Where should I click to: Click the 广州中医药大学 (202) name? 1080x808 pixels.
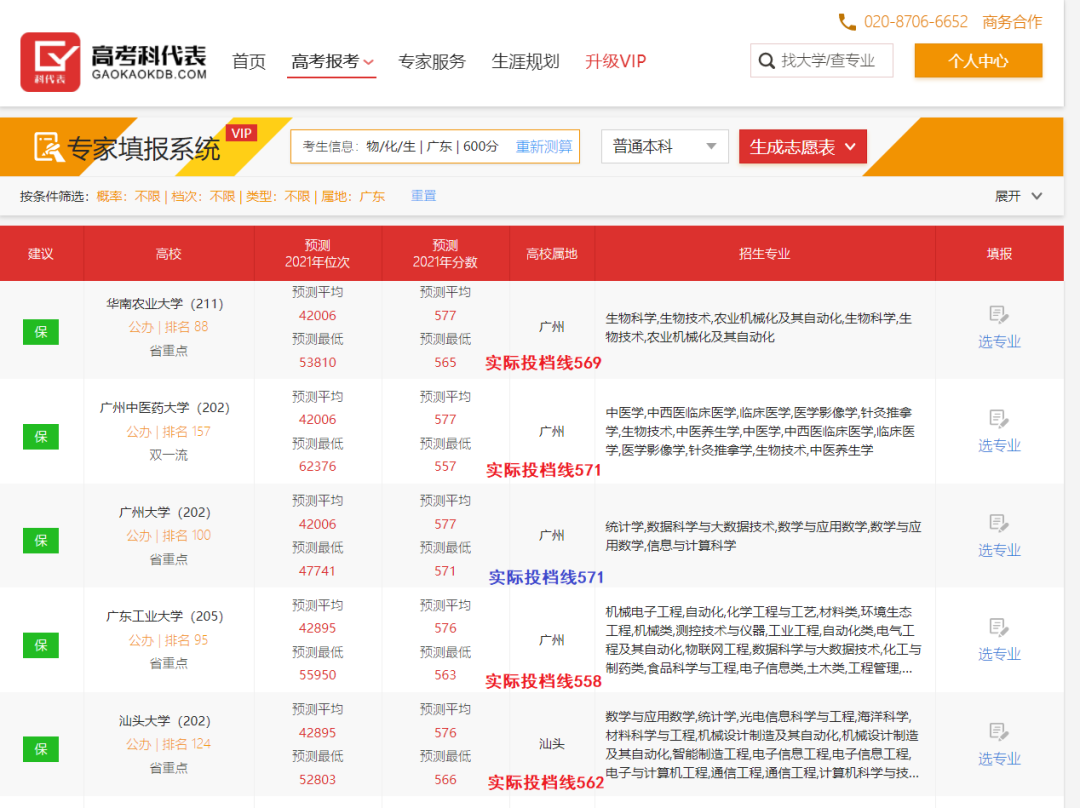tap(165, 408)
